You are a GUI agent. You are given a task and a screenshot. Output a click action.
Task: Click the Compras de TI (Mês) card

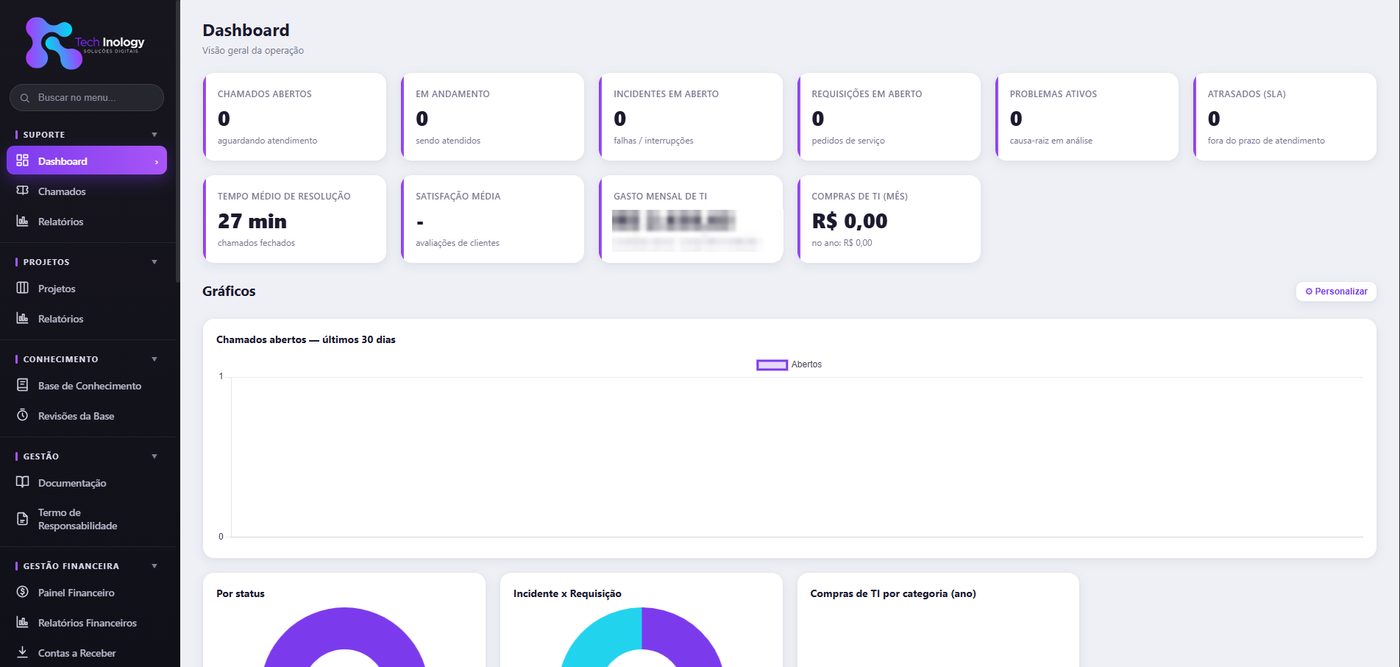[x=888, y=219]
